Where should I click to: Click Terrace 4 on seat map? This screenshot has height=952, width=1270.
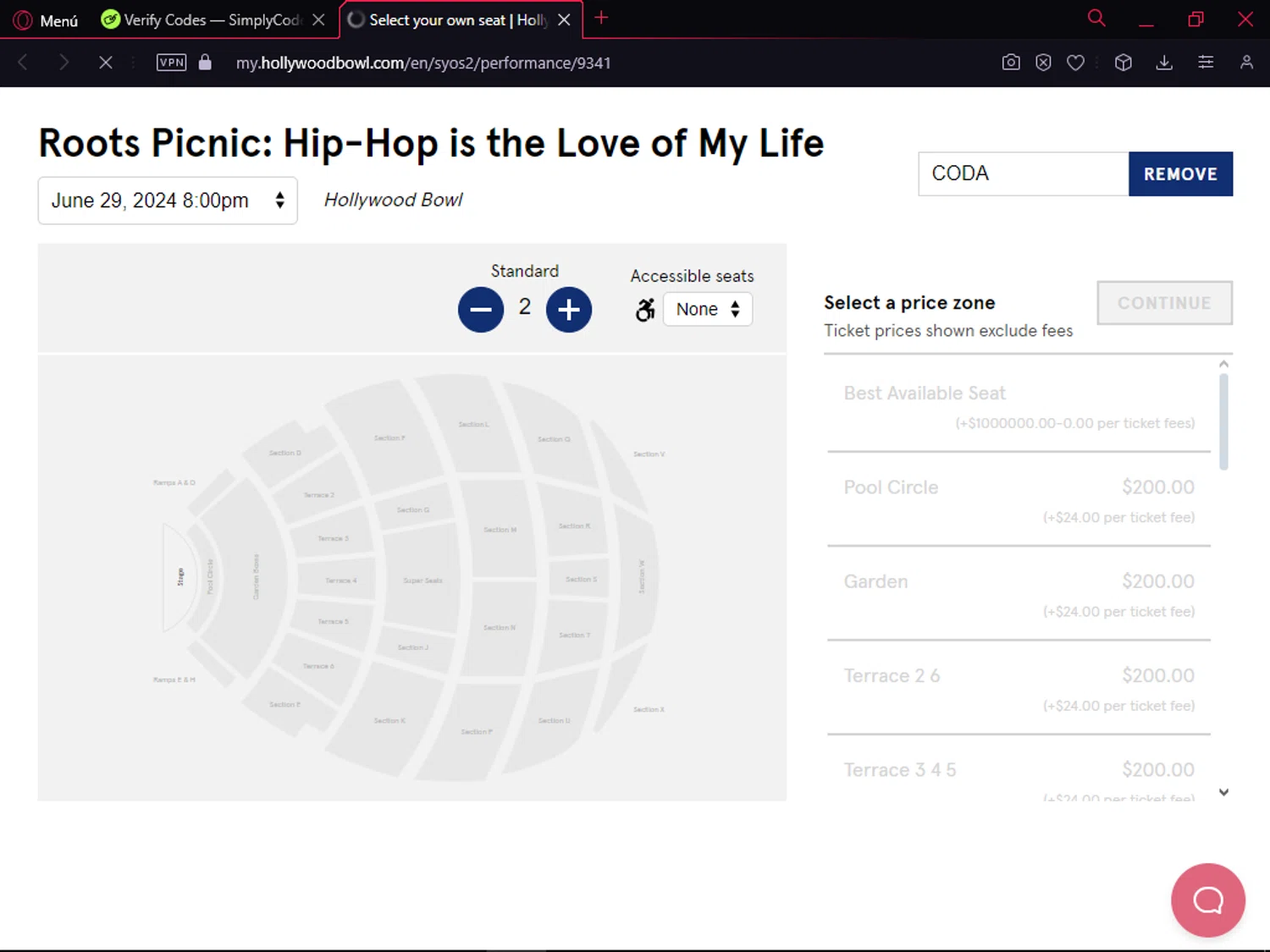pos(341,581)
